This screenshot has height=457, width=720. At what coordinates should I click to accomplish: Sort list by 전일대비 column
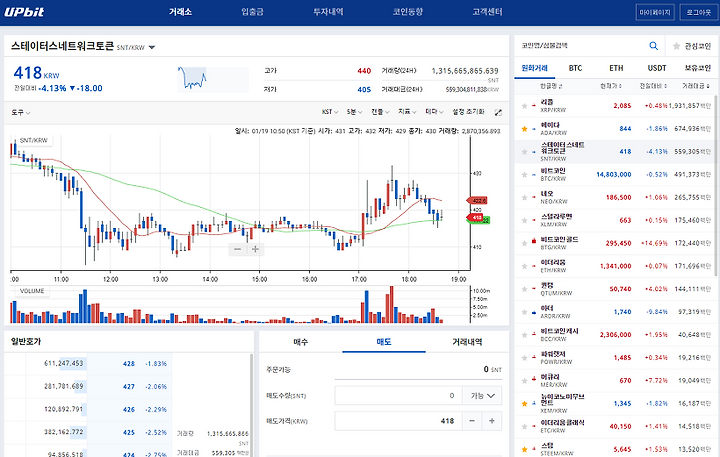(653, 86)
